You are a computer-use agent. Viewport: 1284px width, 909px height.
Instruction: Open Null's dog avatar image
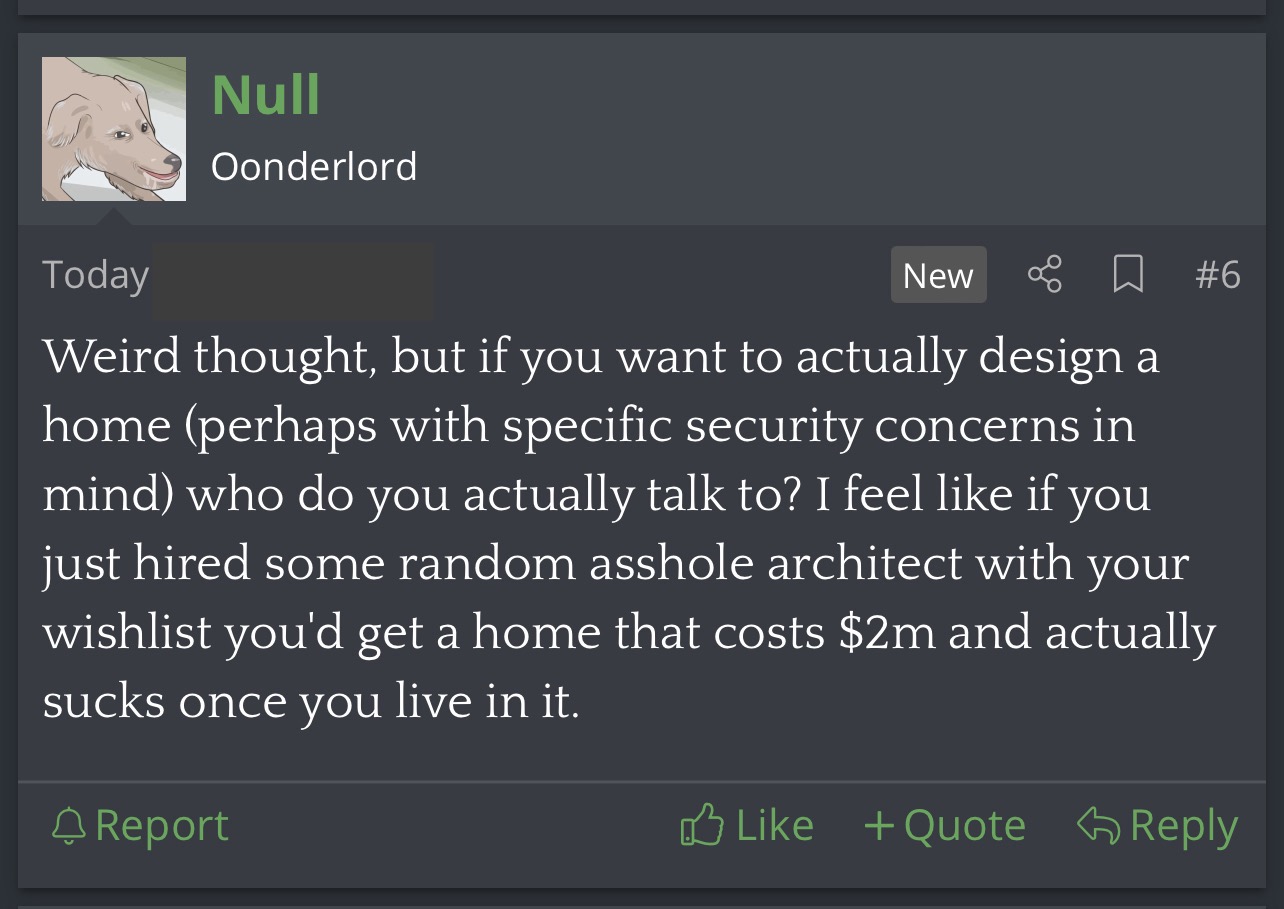pyautogui.click(x=114, y=129)
